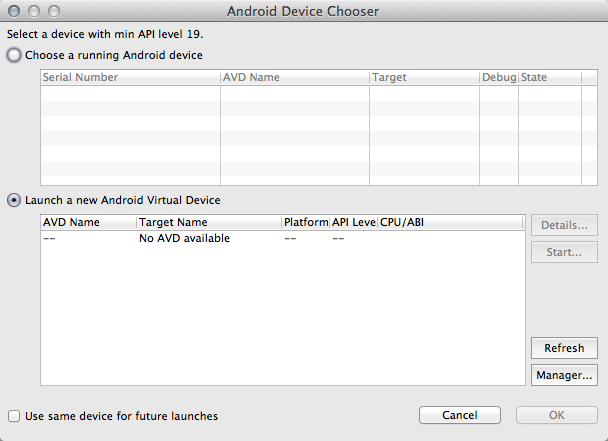The image size is (608, 441).
Task: Select the 'No AVD available' row
Action: tap(185, 238)
